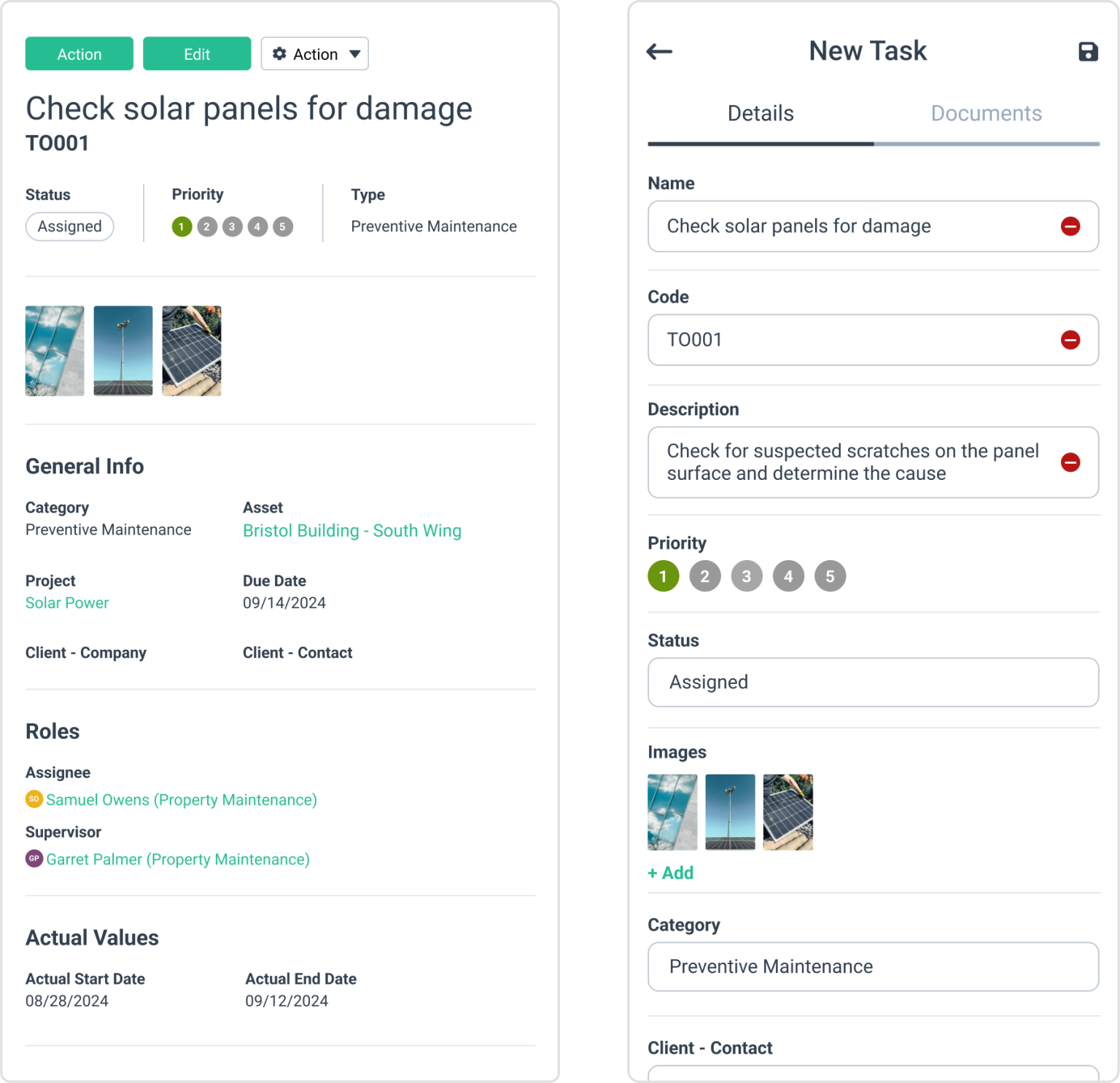Screen dimensions: 1120x1083
Task: Remove the Name field value with red minus icon
Action: [x=1071, y=226]
